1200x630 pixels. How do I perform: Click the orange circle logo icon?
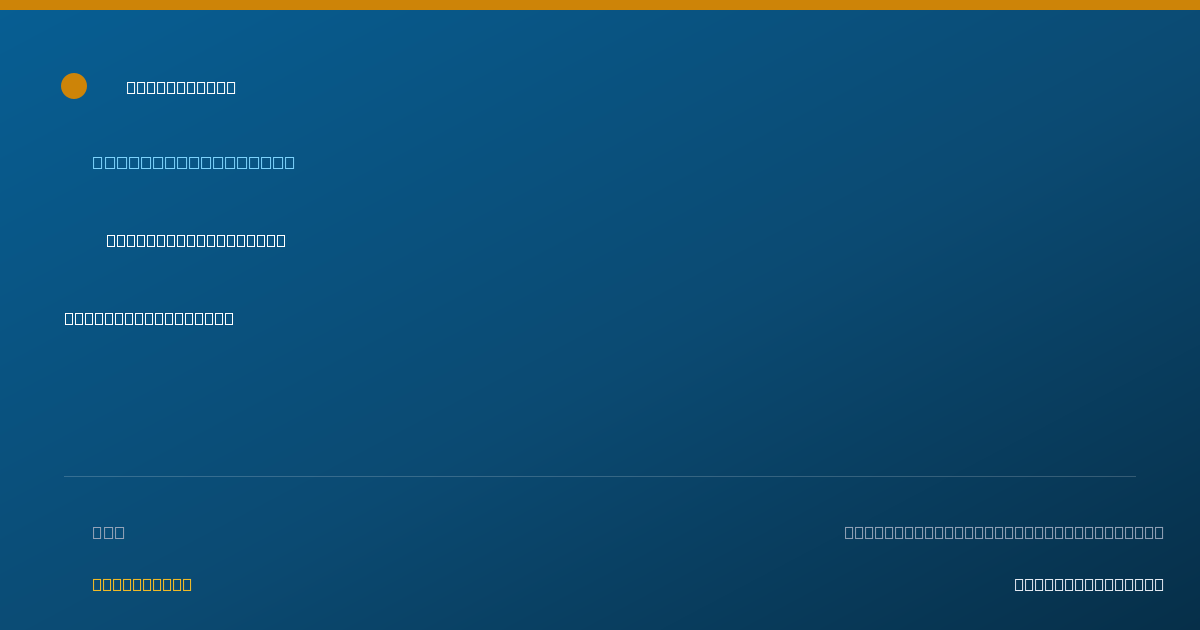point(74,86)
